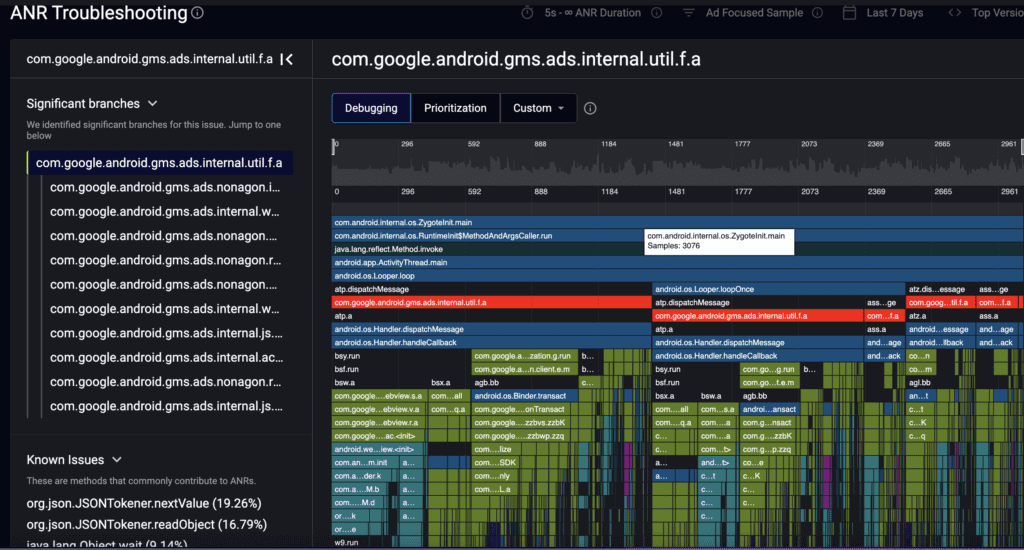Click android.os.Looper.loop flame bar
This screenshot has height=550, width=1024.
coord(677,276)
